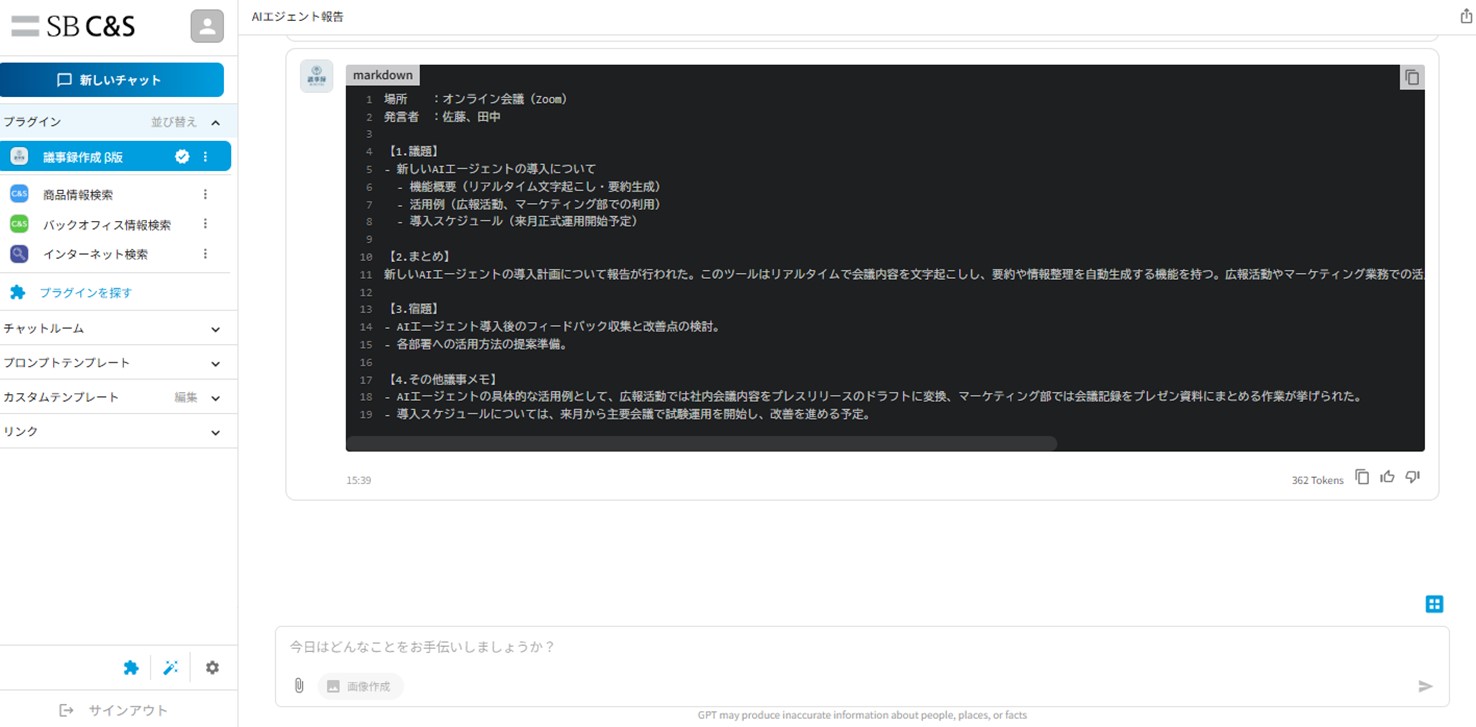The height and width of the screenshot is (727, 1476).
Task: Open settings gear in the sidebar footer
Action: 212,668
